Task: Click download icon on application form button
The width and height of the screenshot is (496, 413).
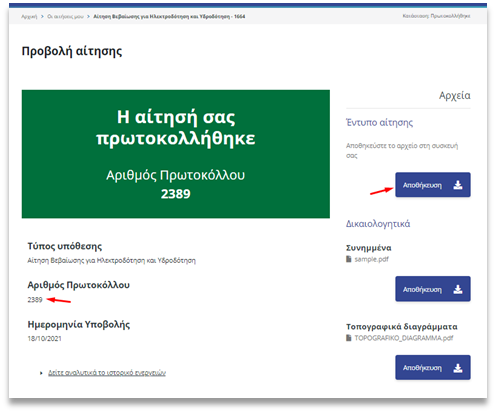Action: point(458,185)
